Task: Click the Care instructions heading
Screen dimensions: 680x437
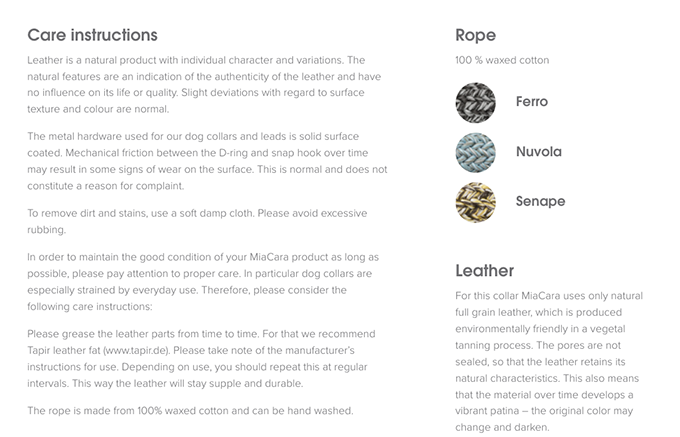Action: click(x=92, y=36)
